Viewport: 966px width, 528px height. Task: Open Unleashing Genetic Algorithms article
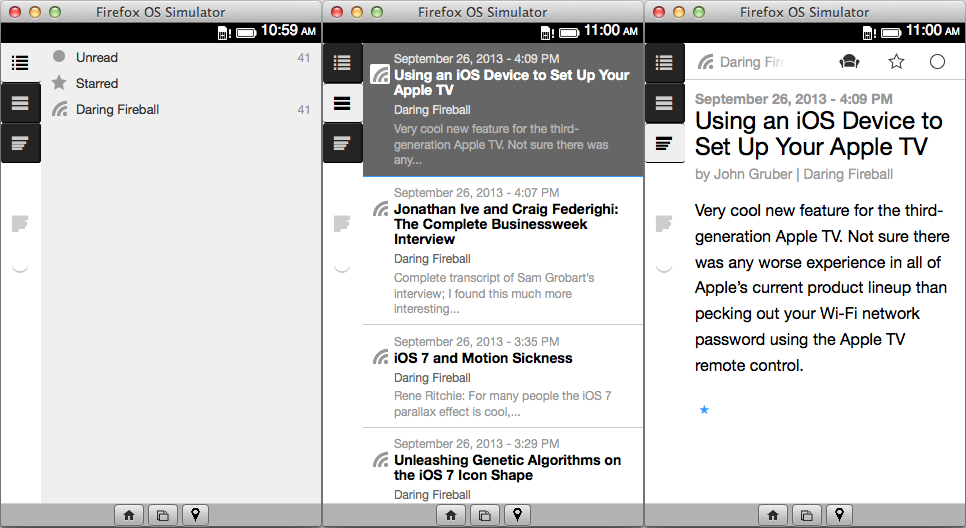pos(503,466)
